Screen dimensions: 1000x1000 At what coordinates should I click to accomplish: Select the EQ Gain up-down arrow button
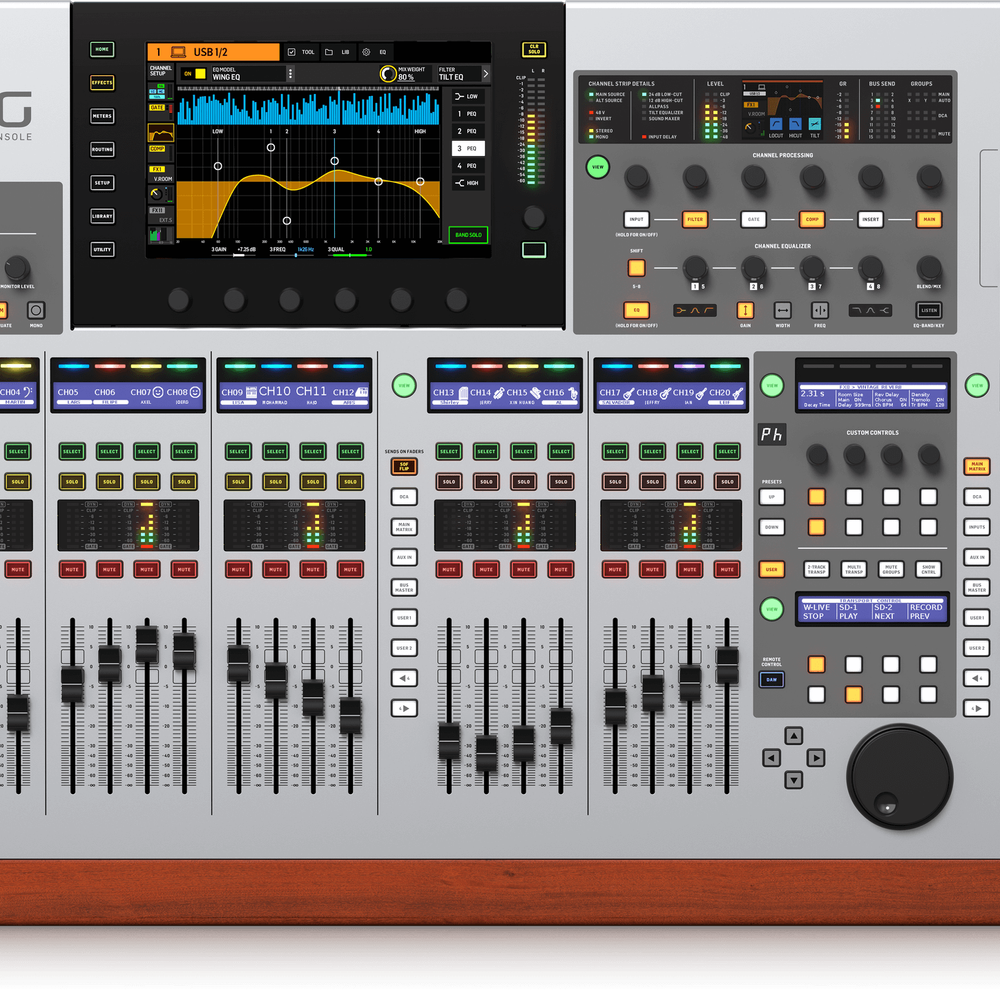(745, 311)
